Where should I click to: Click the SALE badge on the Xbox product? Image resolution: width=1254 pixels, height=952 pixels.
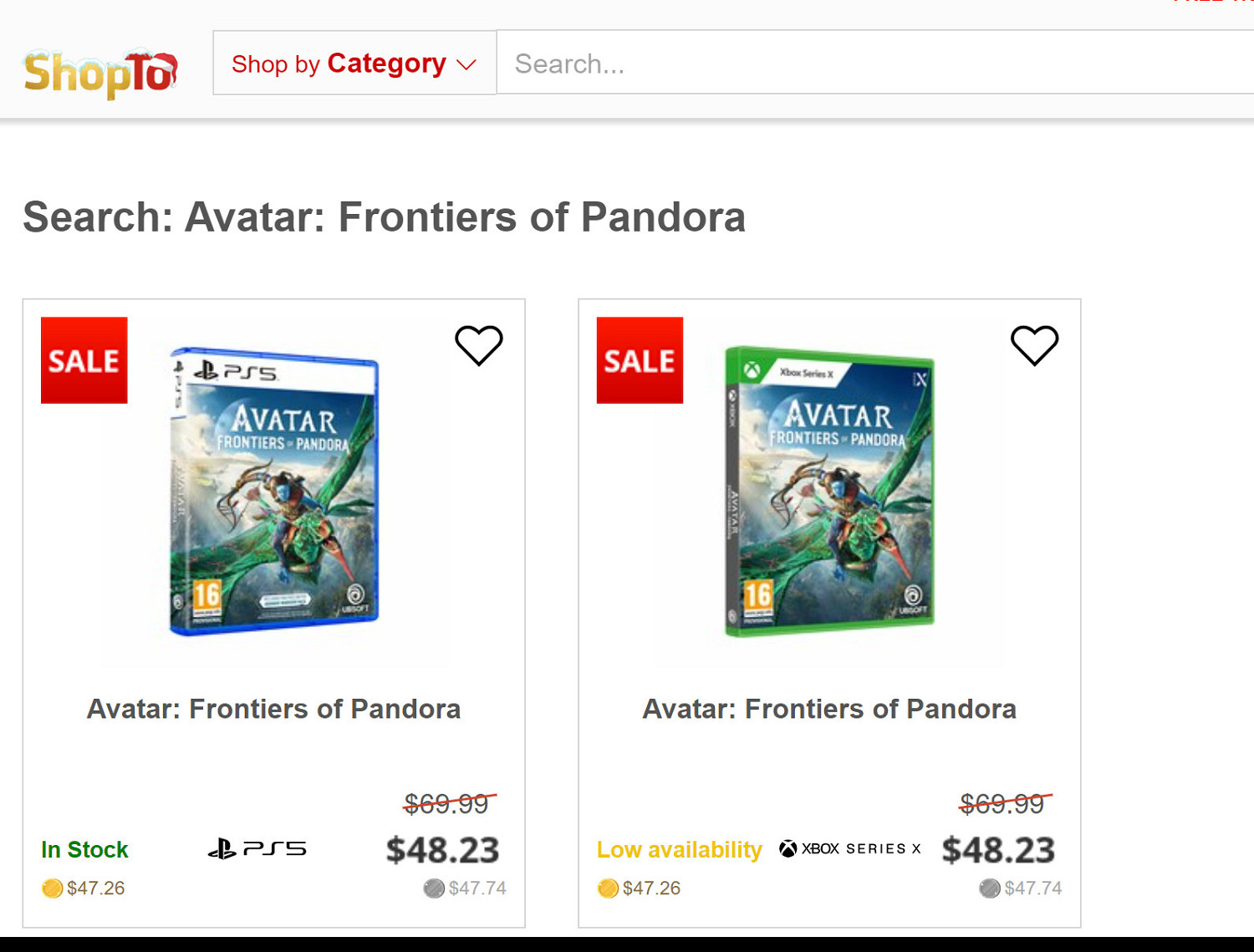640,360
